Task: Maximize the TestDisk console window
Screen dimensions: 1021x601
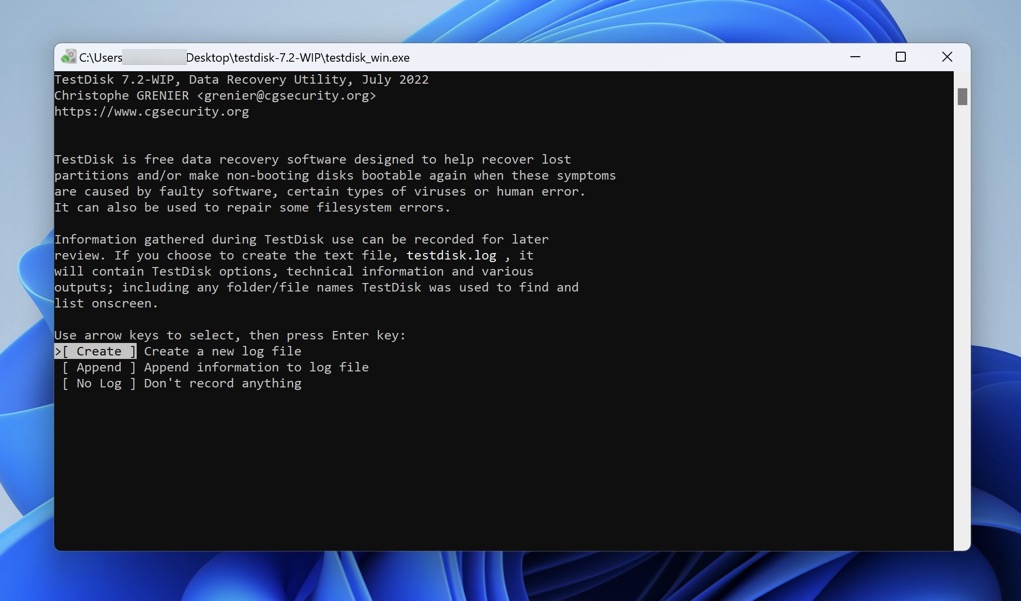Action: pos(900,57)
